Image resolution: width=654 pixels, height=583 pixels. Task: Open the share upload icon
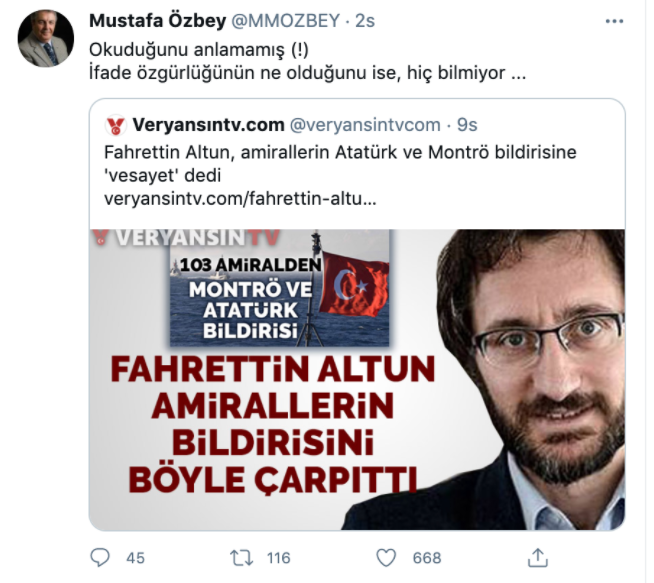tap(538, 558)
